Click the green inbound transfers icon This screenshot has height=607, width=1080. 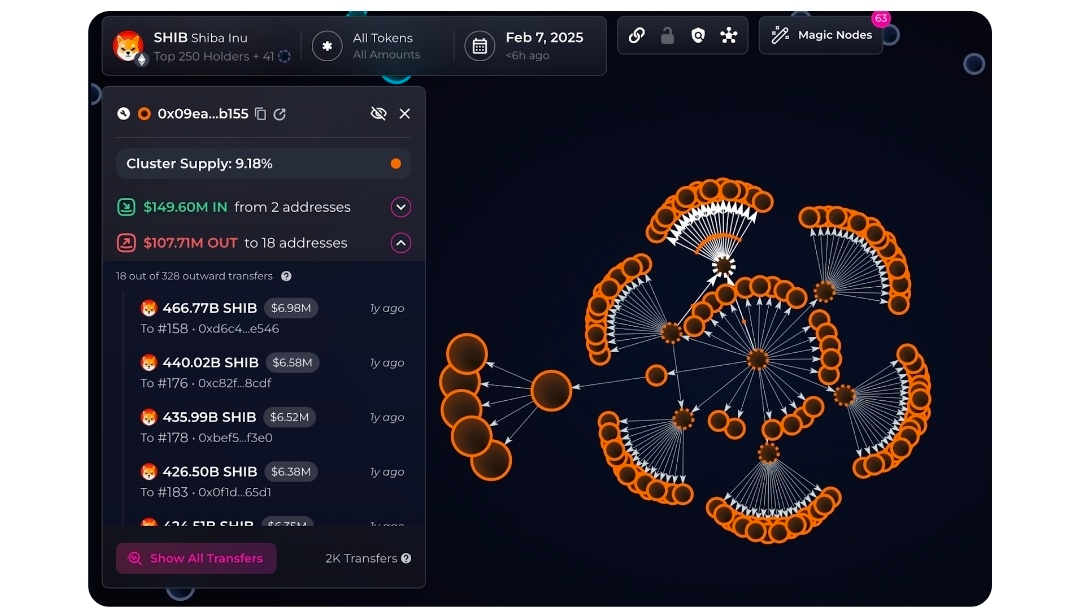click(126, 207)
